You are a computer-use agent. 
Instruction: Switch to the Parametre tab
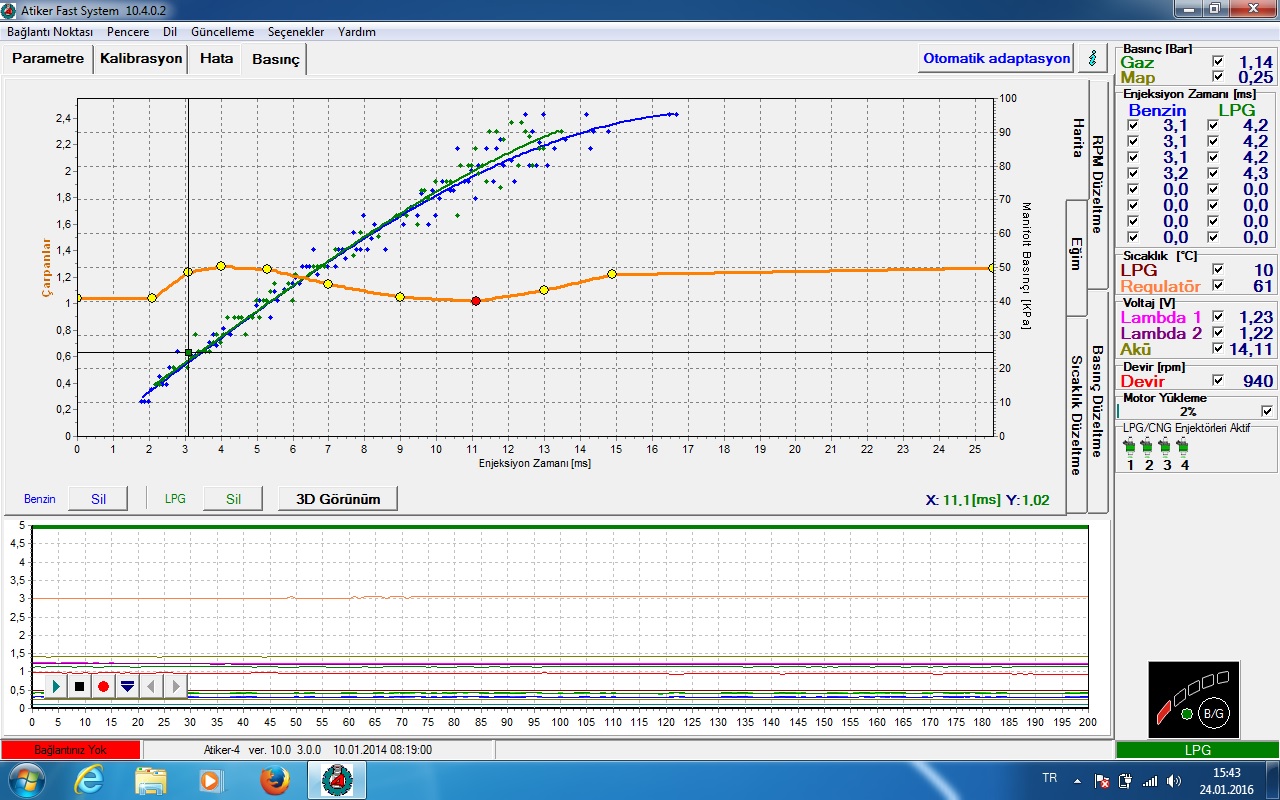click(48, 58)
